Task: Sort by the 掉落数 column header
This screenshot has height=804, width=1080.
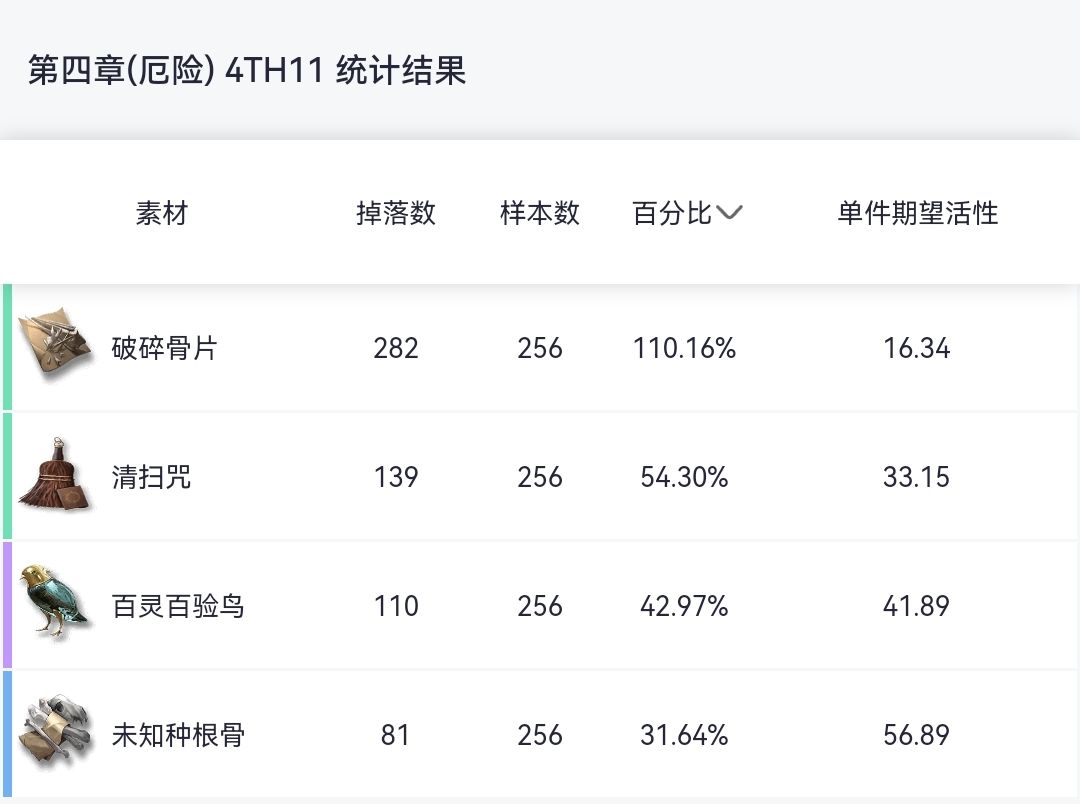Action: (396, 213)
